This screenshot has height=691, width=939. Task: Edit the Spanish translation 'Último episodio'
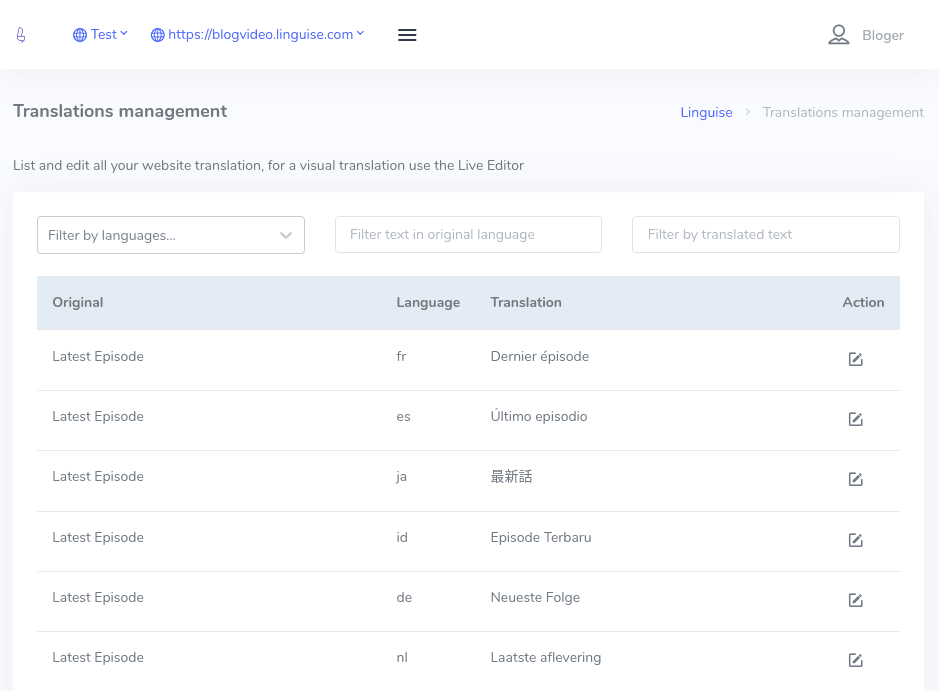coord(855,419)
